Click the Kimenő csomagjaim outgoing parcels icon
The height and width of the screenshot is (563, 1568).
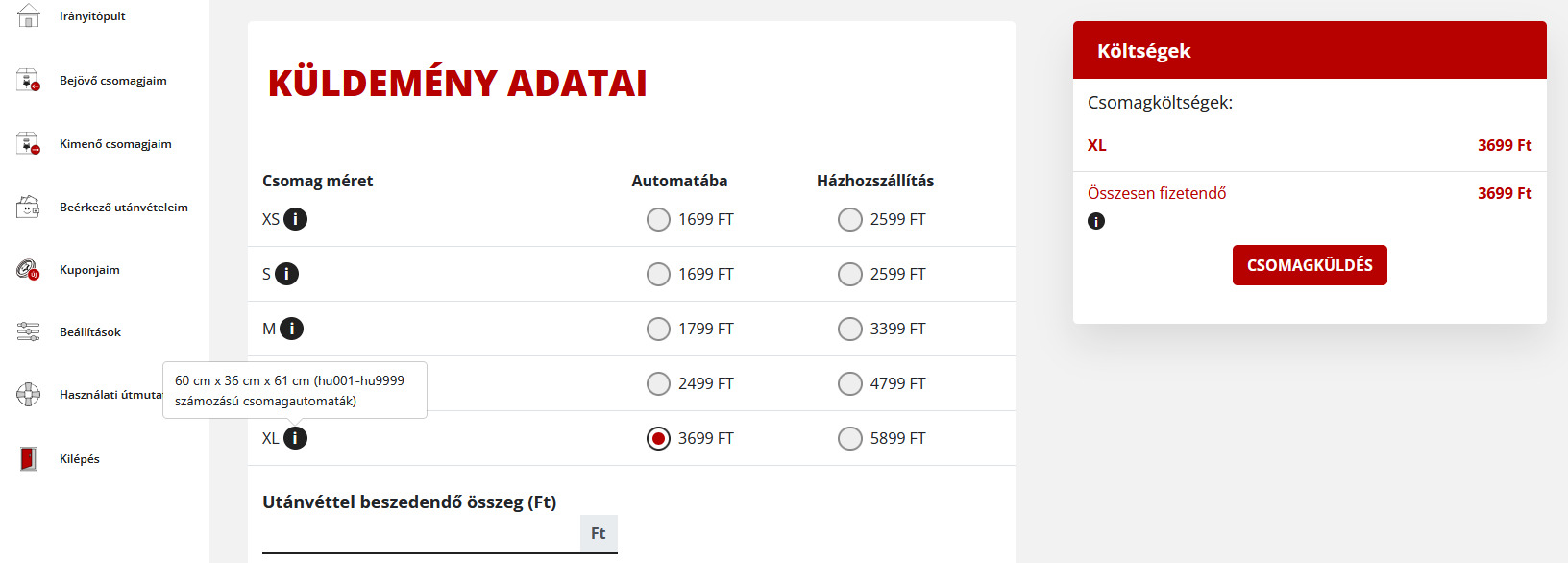point(29,144)
